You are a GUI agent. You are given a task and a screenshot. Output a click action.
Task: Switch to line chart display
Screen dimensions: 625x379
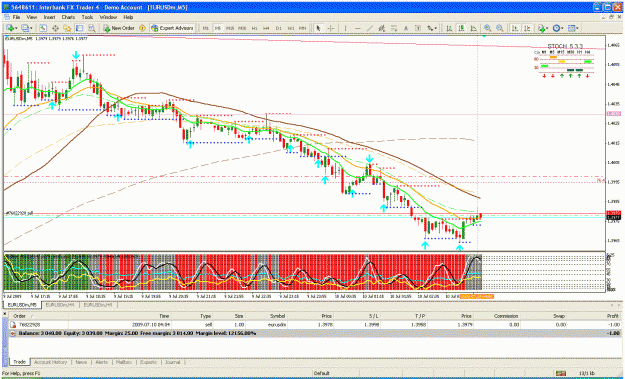coord(474,28)
